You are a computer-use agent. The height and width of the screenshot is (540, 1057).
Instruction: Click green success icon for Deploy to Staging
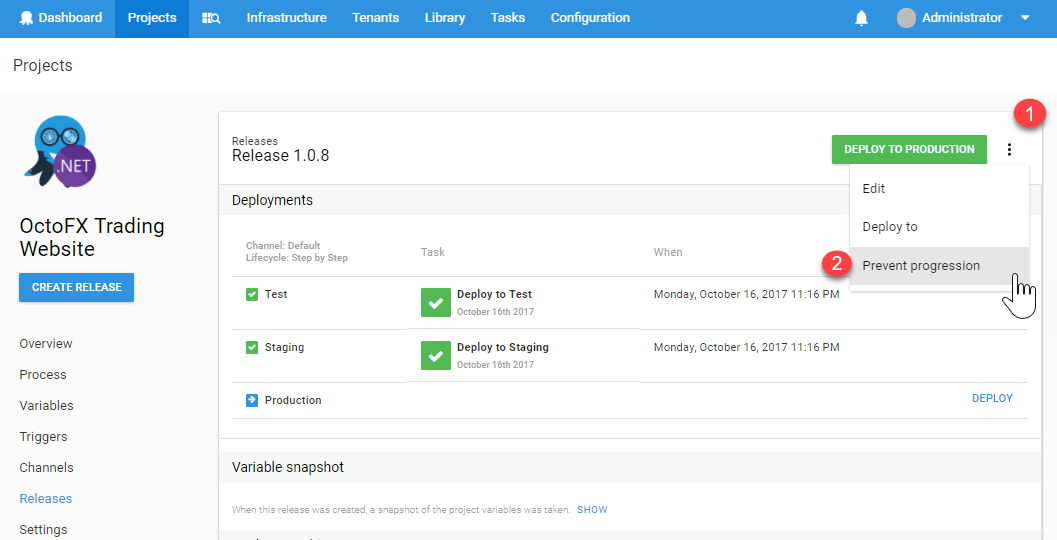(x=436, y=355)
